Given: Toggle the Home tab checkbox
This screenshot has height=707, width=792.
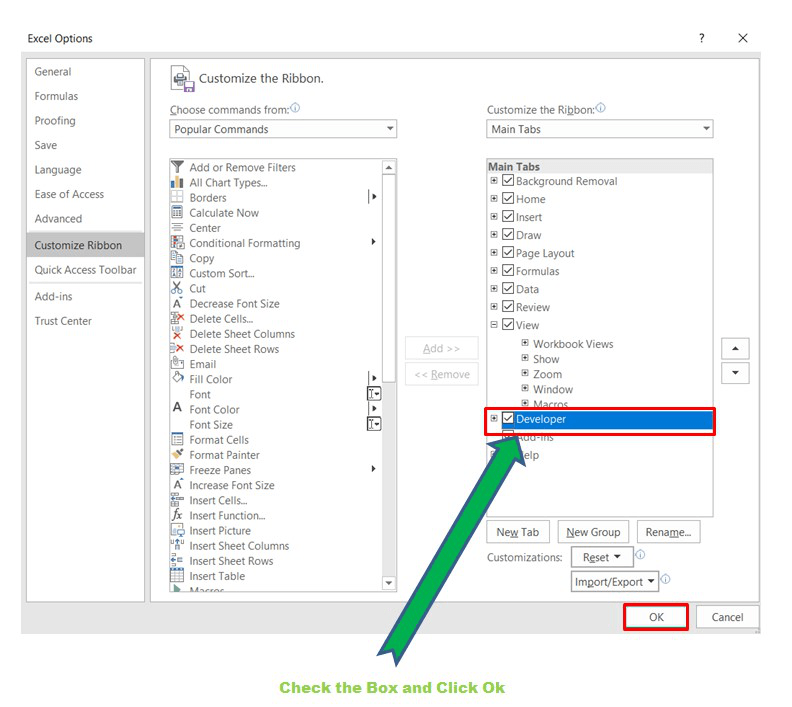Looking at the screenshot, I should click(508, 198).
